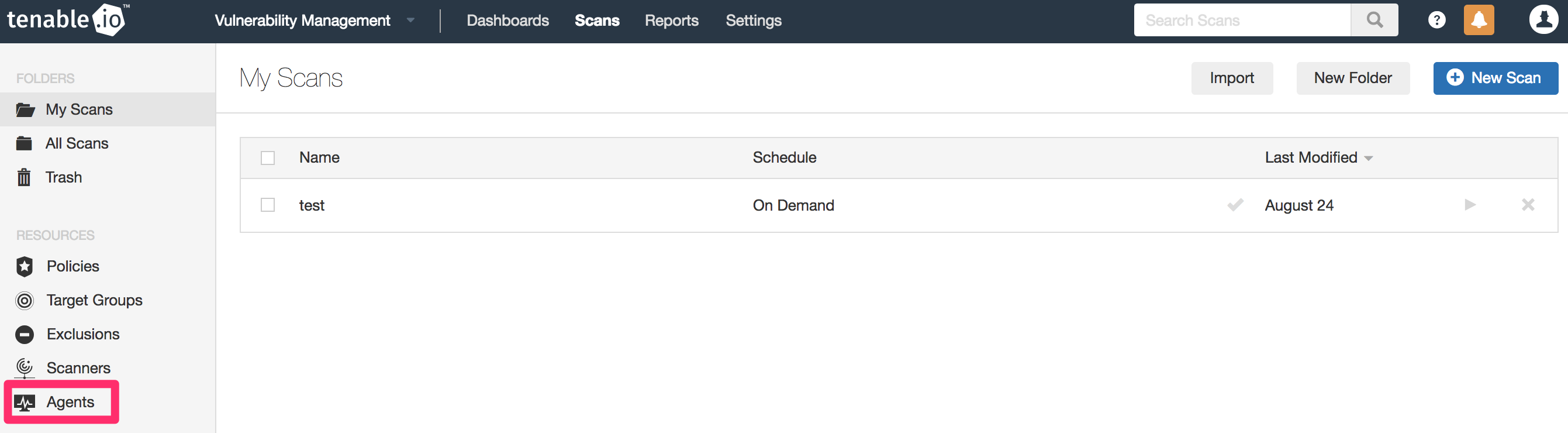
Task: Click the Import button
Action: pos(1231,78)
